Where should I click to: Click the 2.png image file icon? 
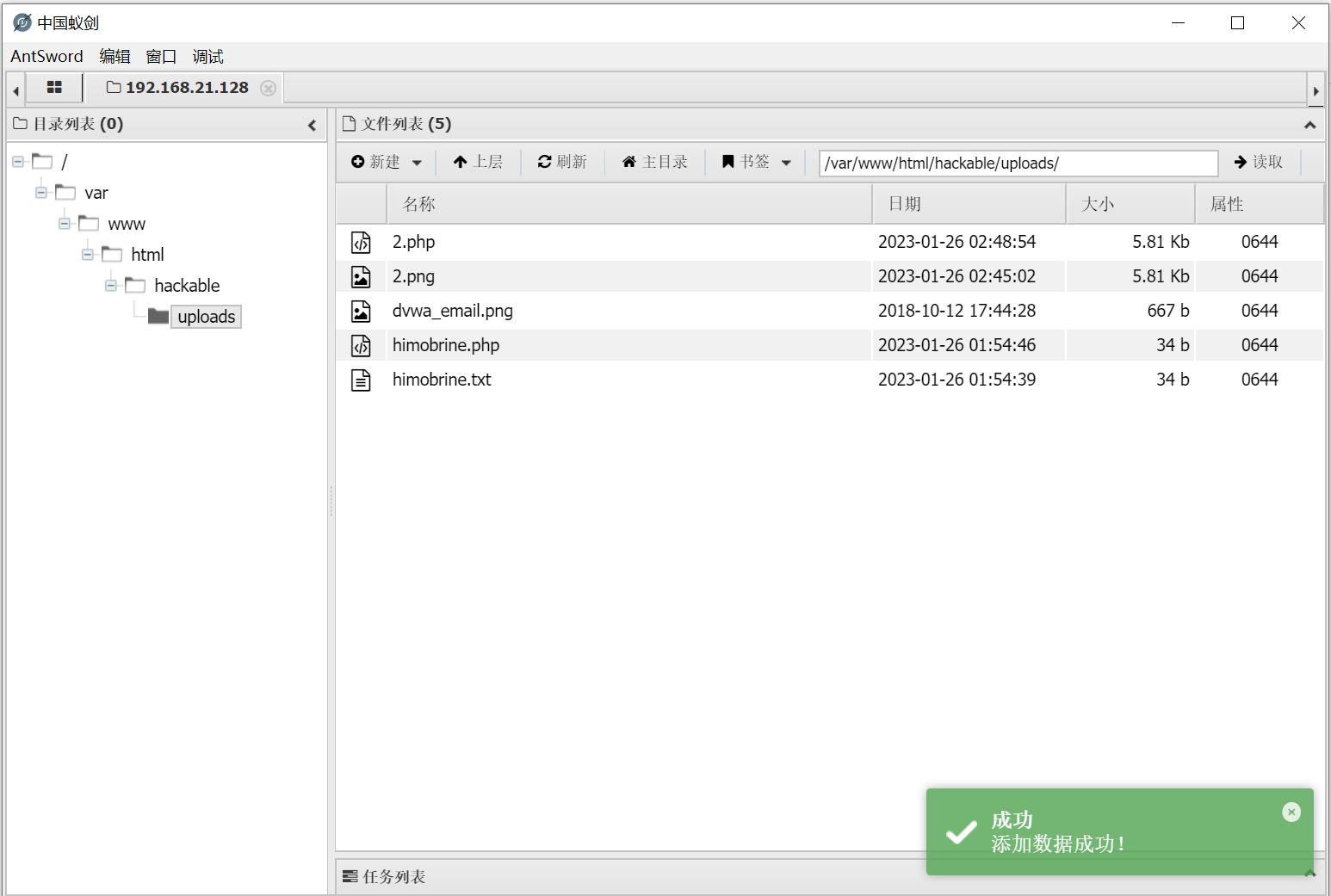pos(361,276)
